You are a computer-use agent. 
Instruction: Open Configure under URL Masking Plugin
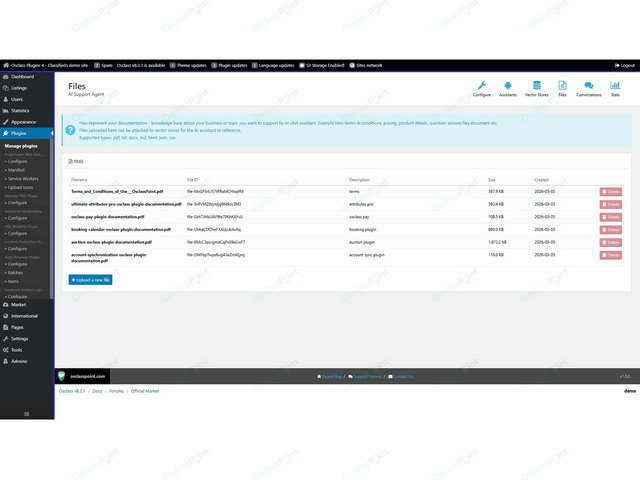pos(16,233)
